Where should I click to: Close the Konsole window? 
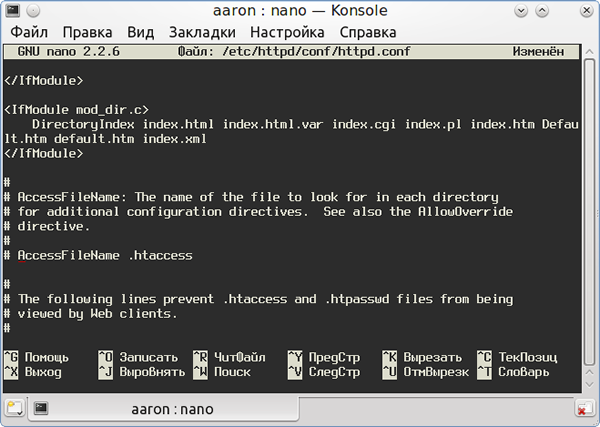point(586,11)
